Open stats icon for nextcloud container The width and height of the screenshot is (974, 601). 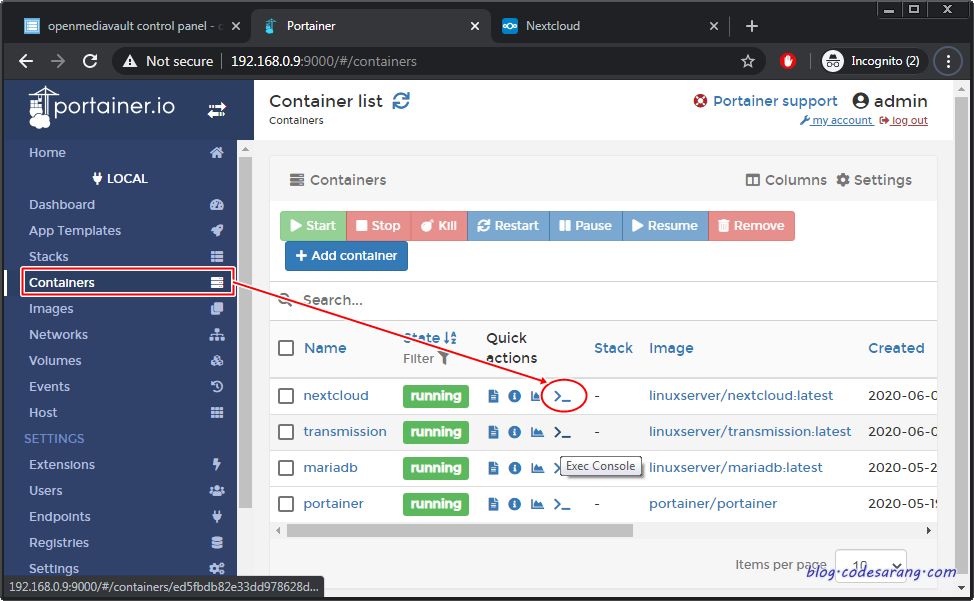(x=535, y=396)
